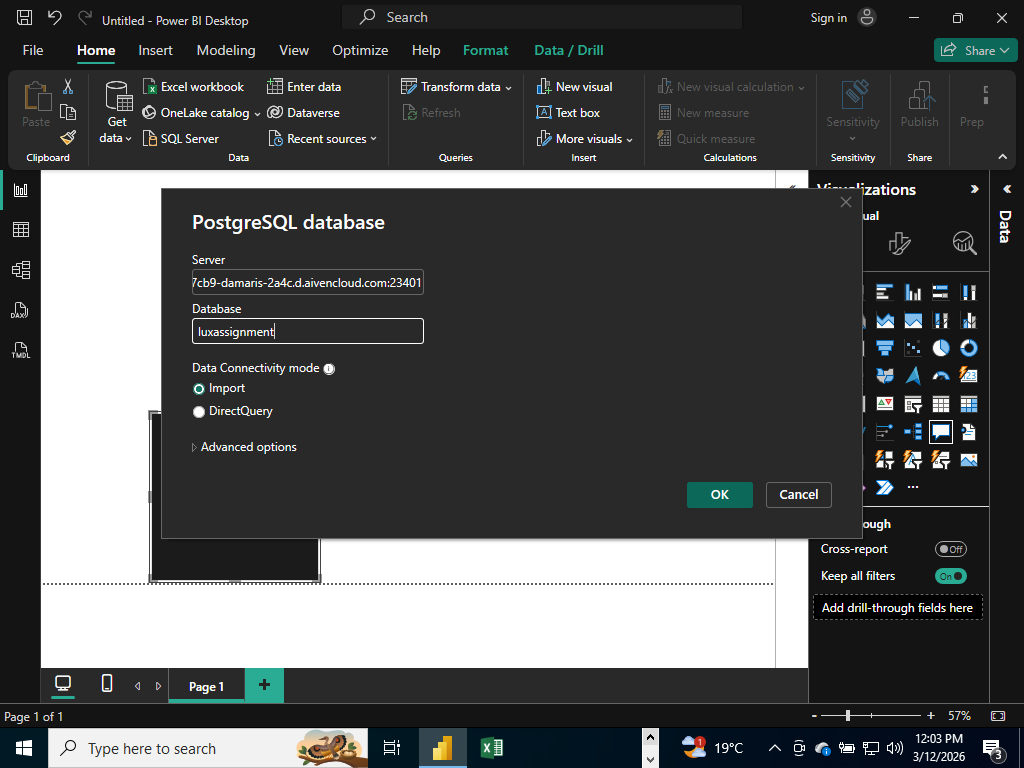Select the DirectQuery radio button
The image size is (1024, 768).
199,412
